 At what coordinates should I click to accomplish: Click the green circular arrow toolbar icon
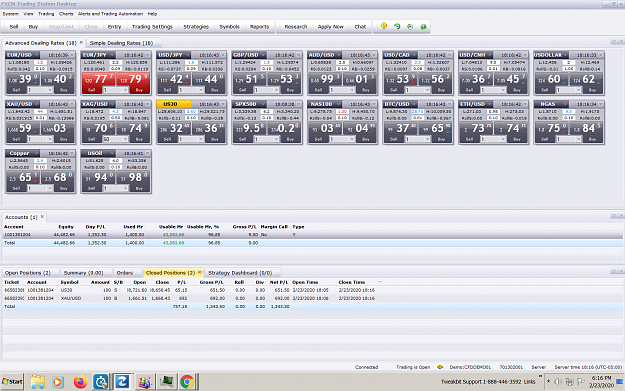click(x=397, y=26)
